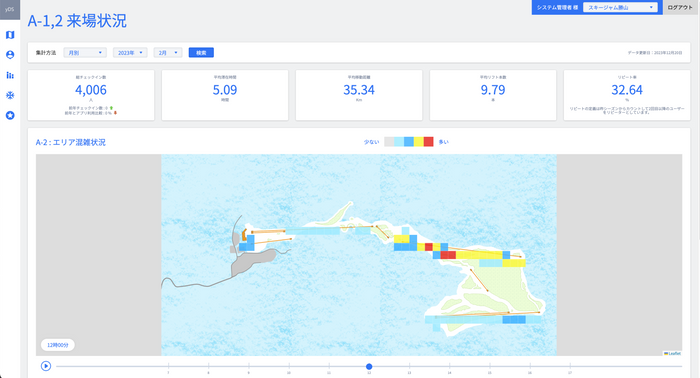Click the blue timeline slider handle
This screenshot has width=700, height=378.
tap(369, 366)
